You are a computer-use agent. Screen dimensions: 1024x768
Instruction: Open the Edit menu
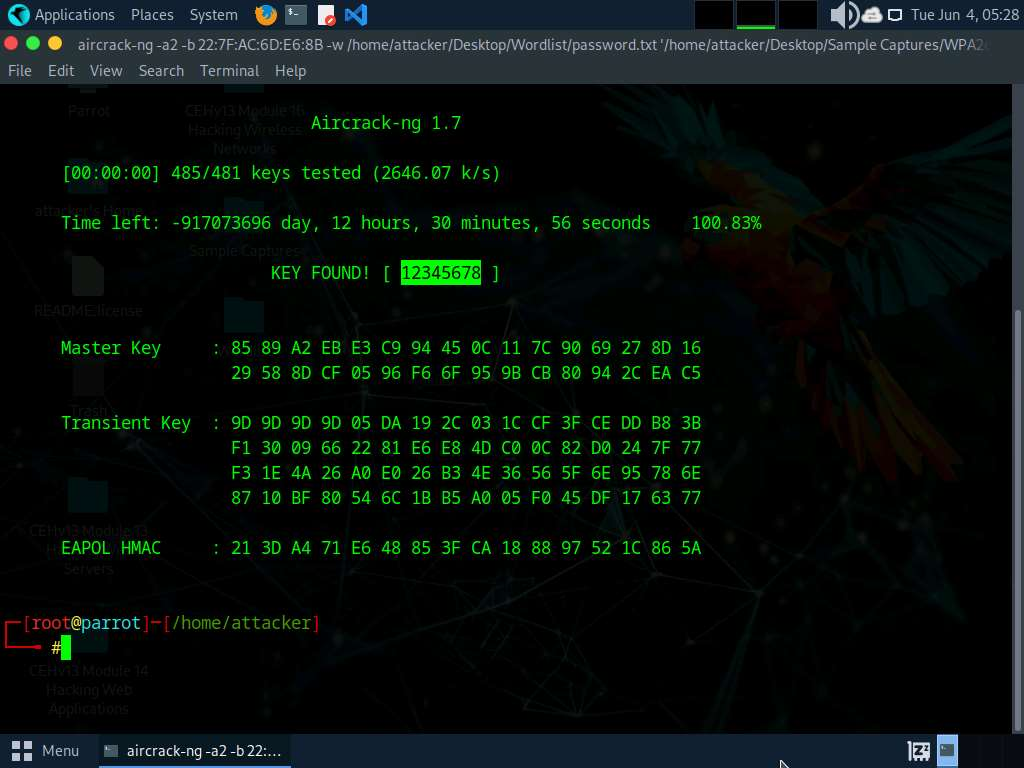[61, 71]
